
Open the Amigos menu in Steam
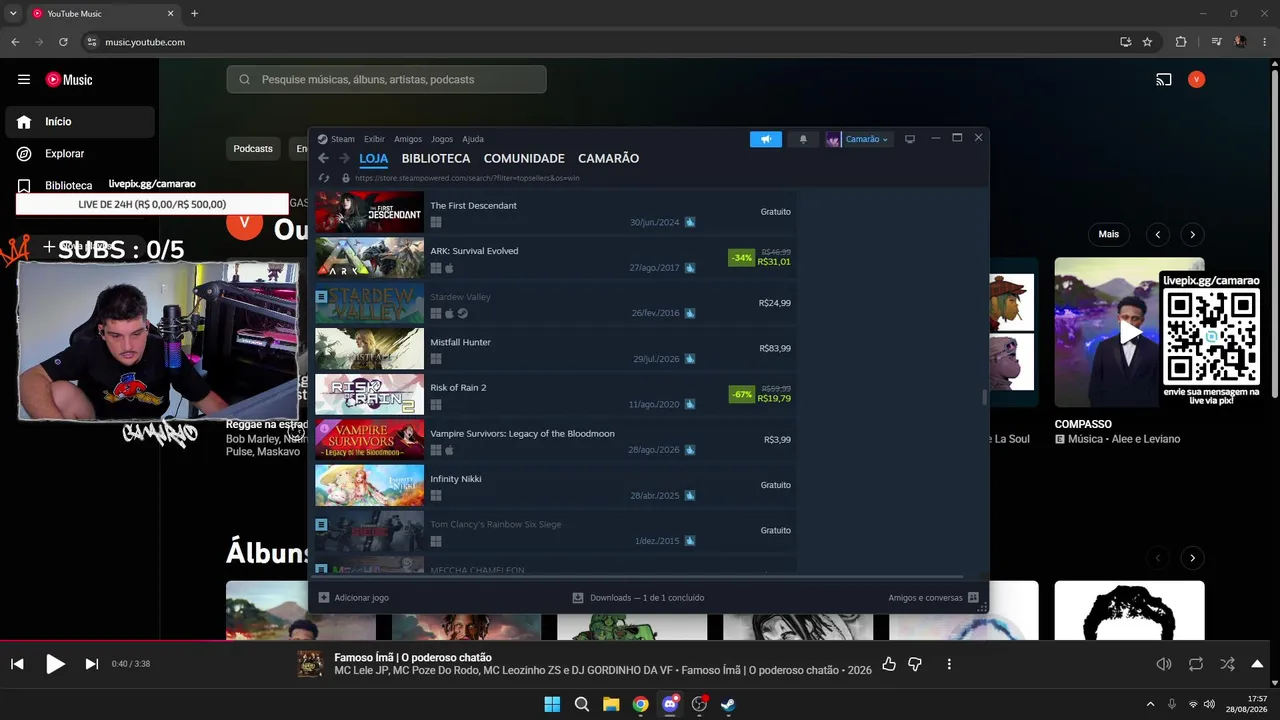408,139
